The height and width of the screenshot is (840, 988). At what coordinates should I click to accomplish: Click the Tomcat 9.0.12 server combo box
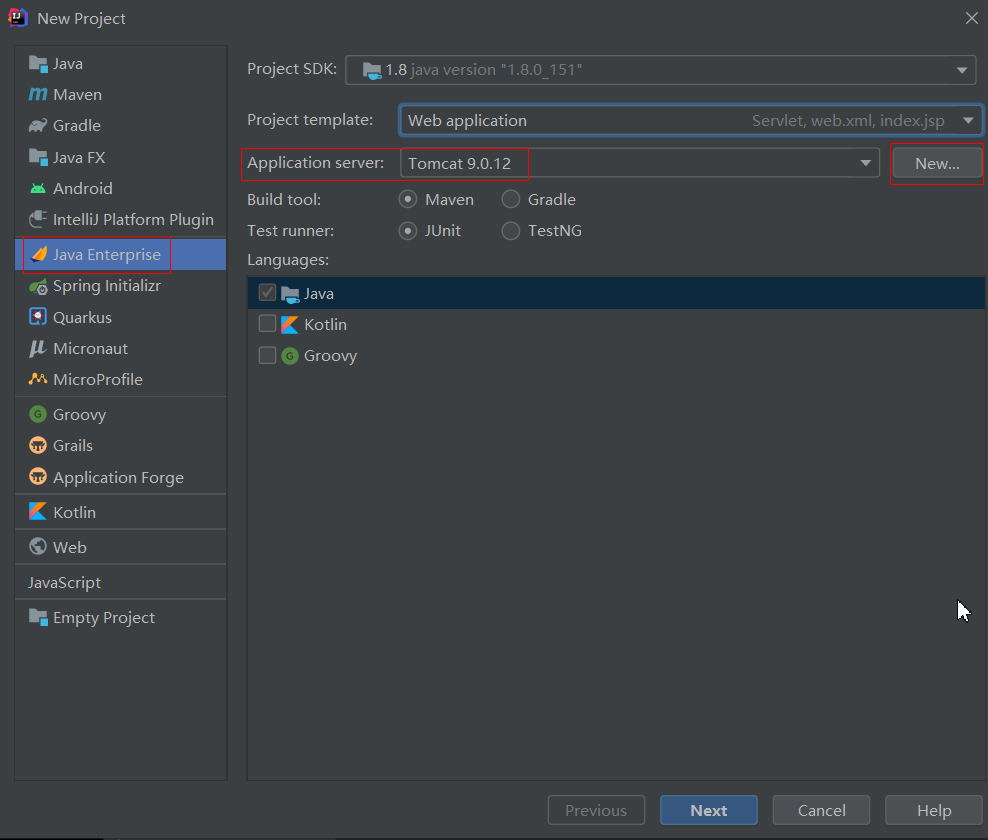640,163
